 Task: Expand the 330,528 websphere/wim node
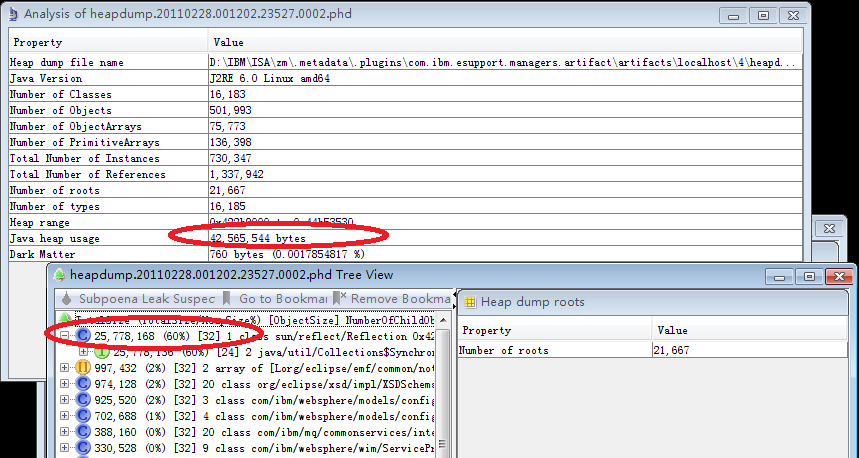click(65, 448)
